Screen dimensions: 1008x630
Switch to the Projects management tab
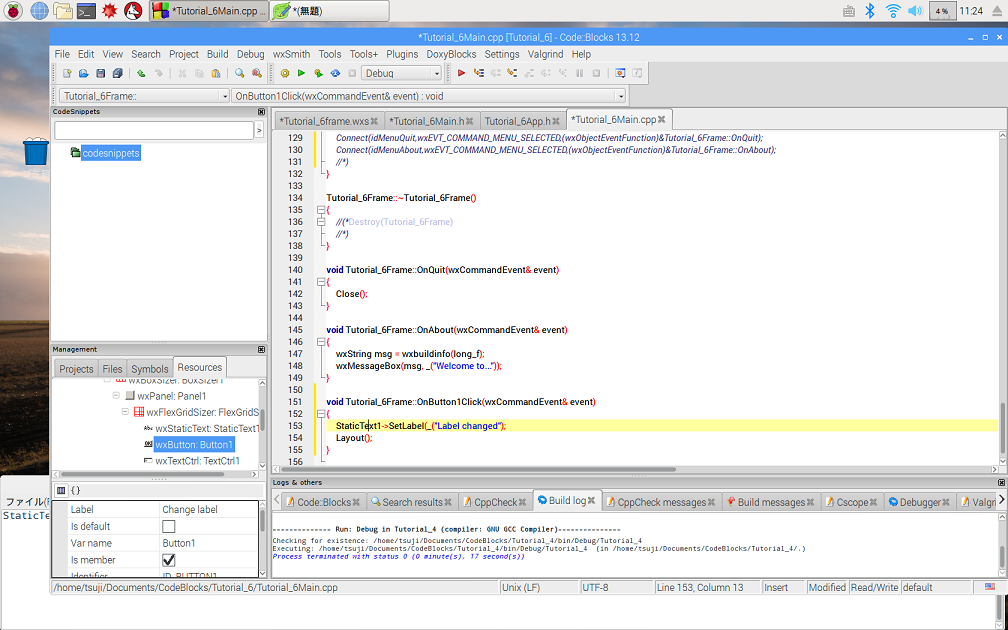point(76,369)
